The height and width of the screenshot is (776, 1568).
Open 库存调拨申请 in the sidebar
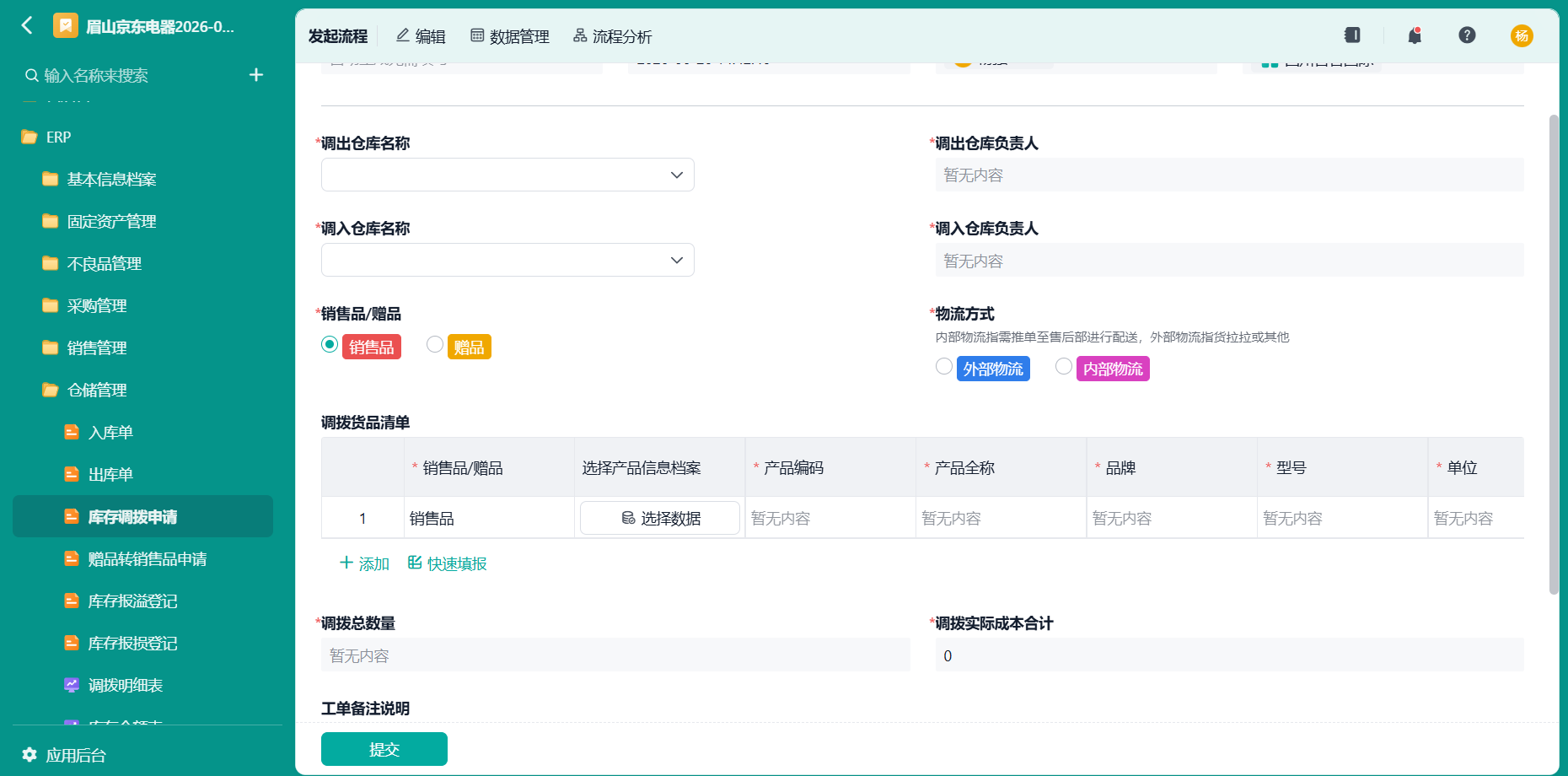143,516
